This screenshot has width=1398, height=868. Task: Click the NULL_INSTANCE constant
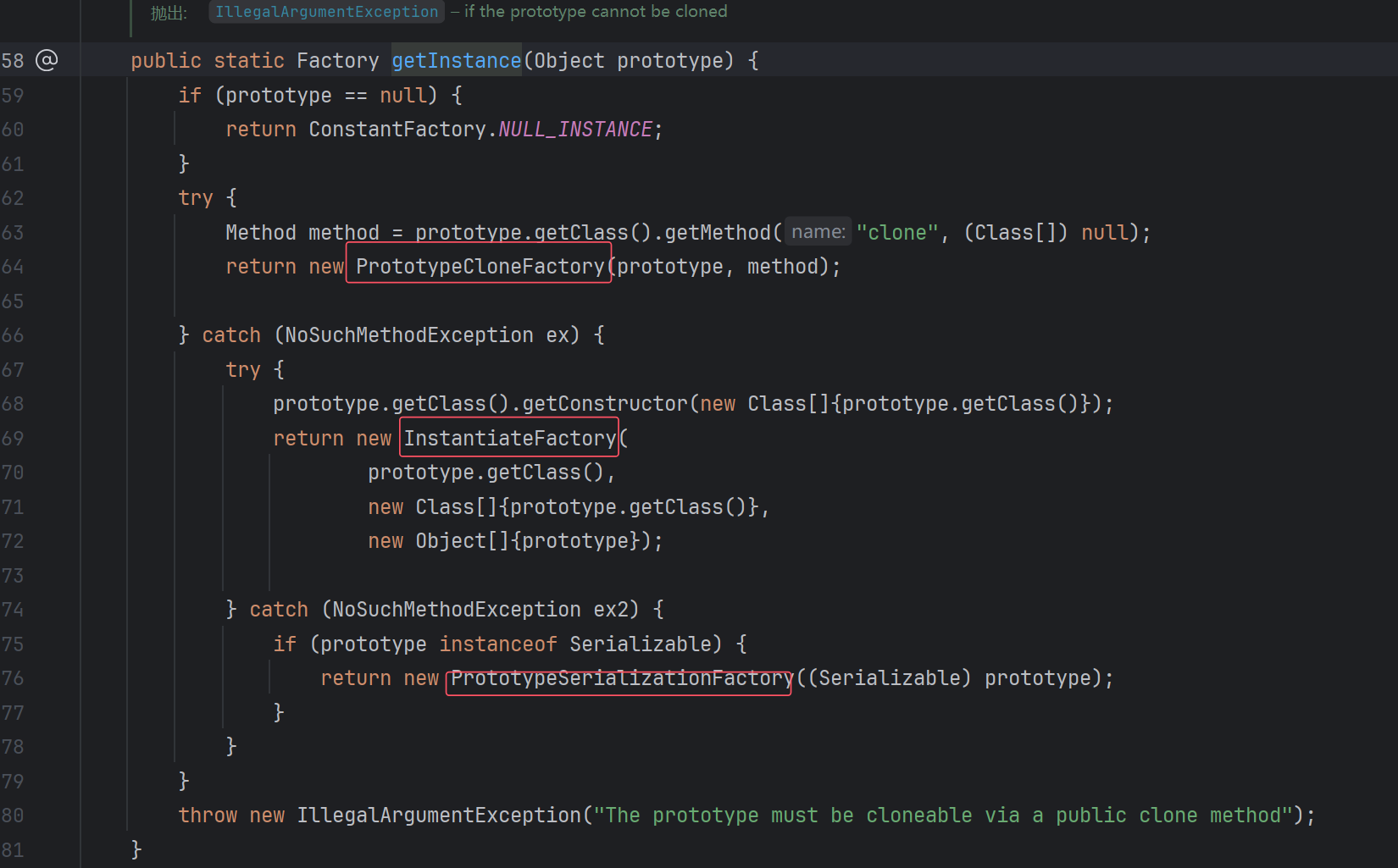(574, 130)
